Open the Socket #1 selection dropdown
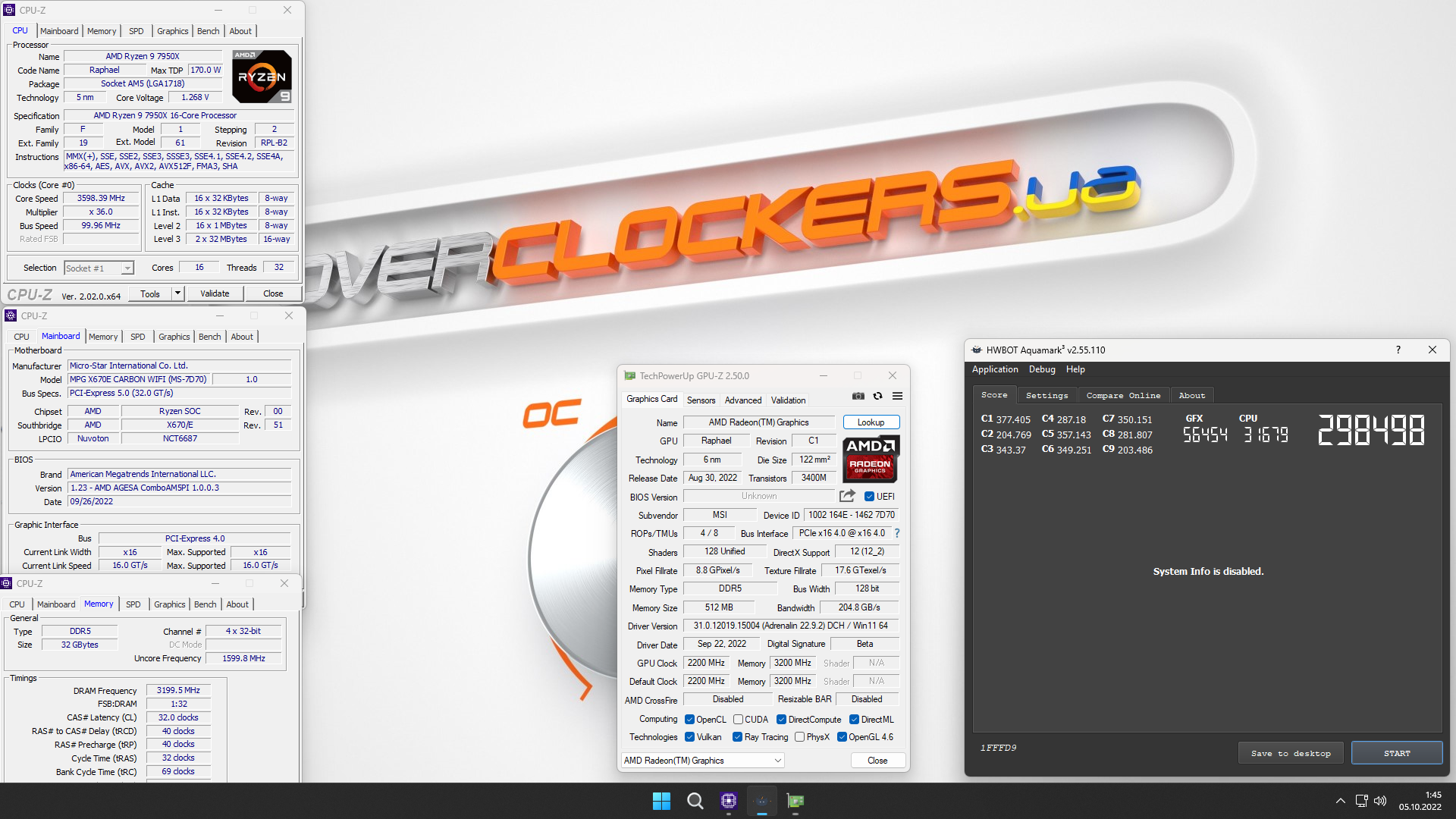This screenshot has width=1456, height=819. click(x=99, y=268)
